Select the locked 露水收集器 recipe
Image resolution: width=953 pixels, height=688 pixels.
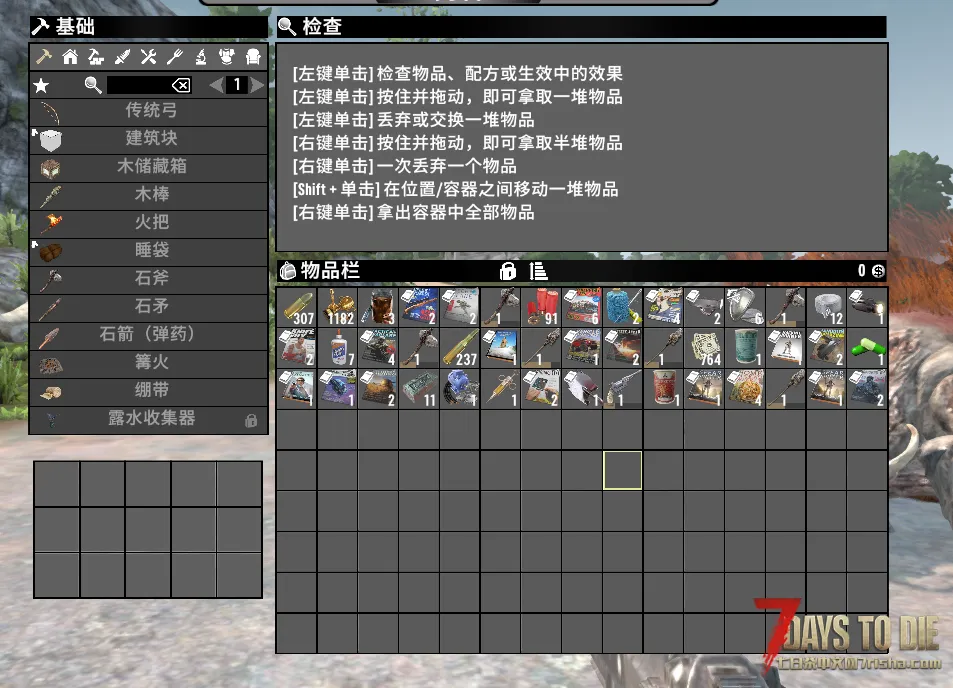(x=149, y=420)
